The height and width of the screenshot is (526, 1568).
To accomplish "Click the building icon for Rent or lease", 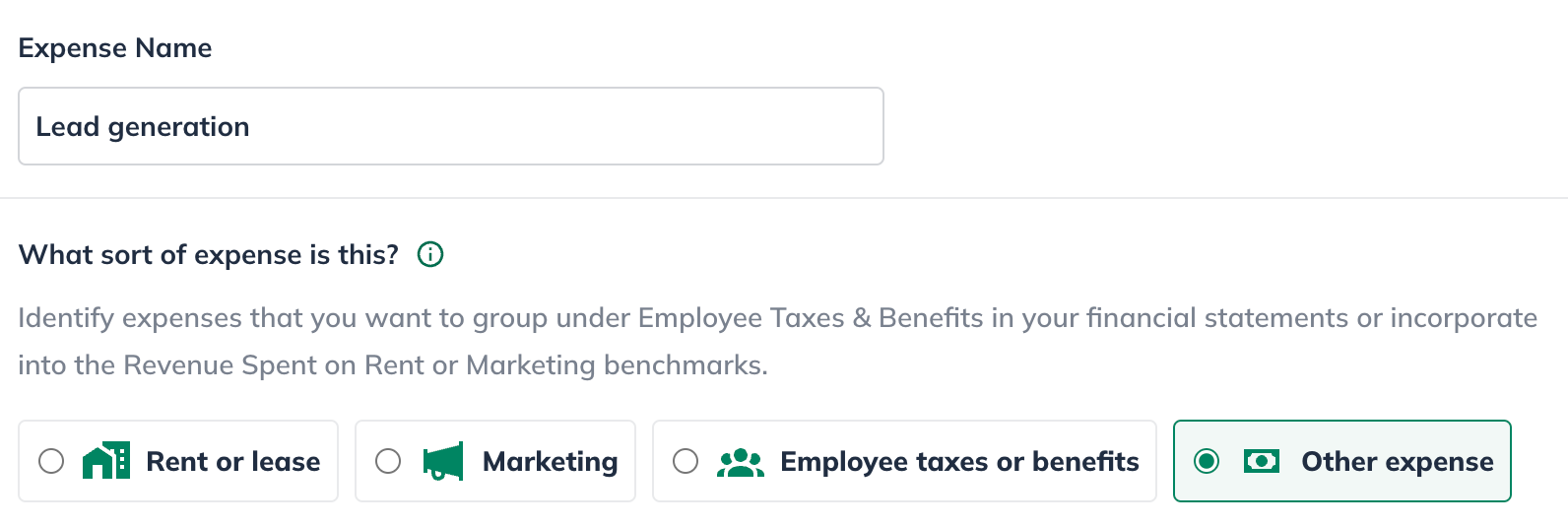I will coord(106,461).
